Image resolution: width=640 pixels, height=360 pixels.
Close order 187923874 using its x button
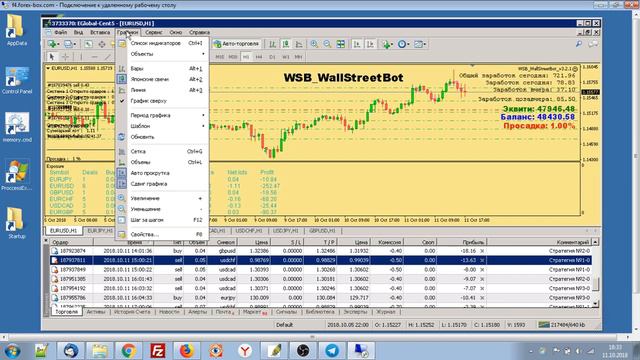(482, 251)
